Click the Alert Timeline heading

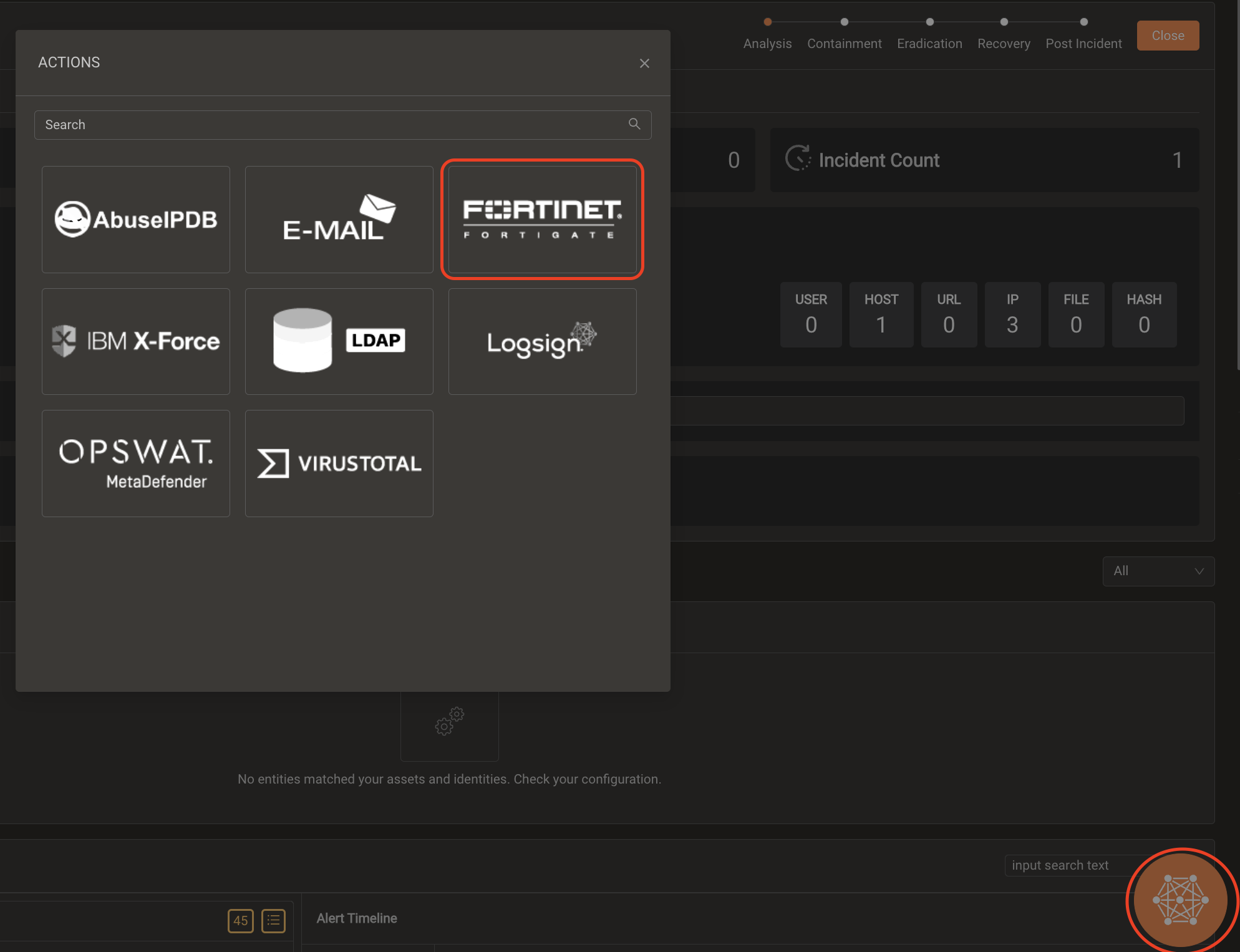click(x=356, y=918)
